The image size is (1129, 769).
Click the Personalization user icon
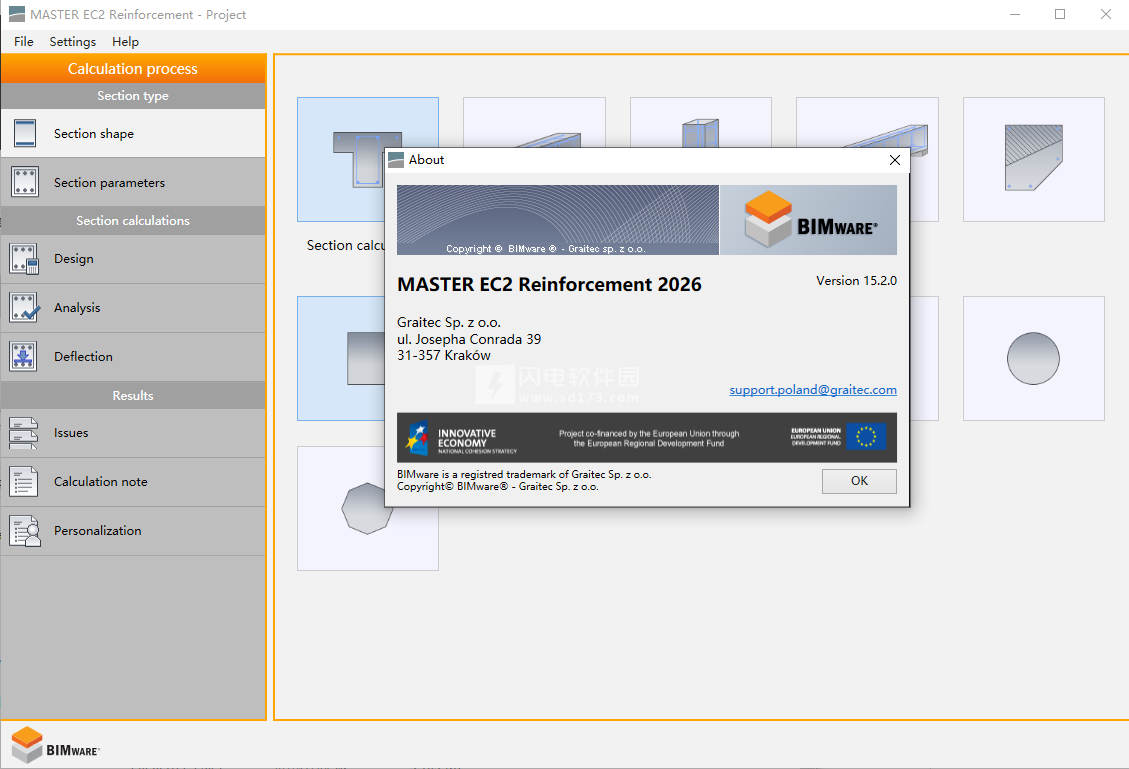click(25, 531)
